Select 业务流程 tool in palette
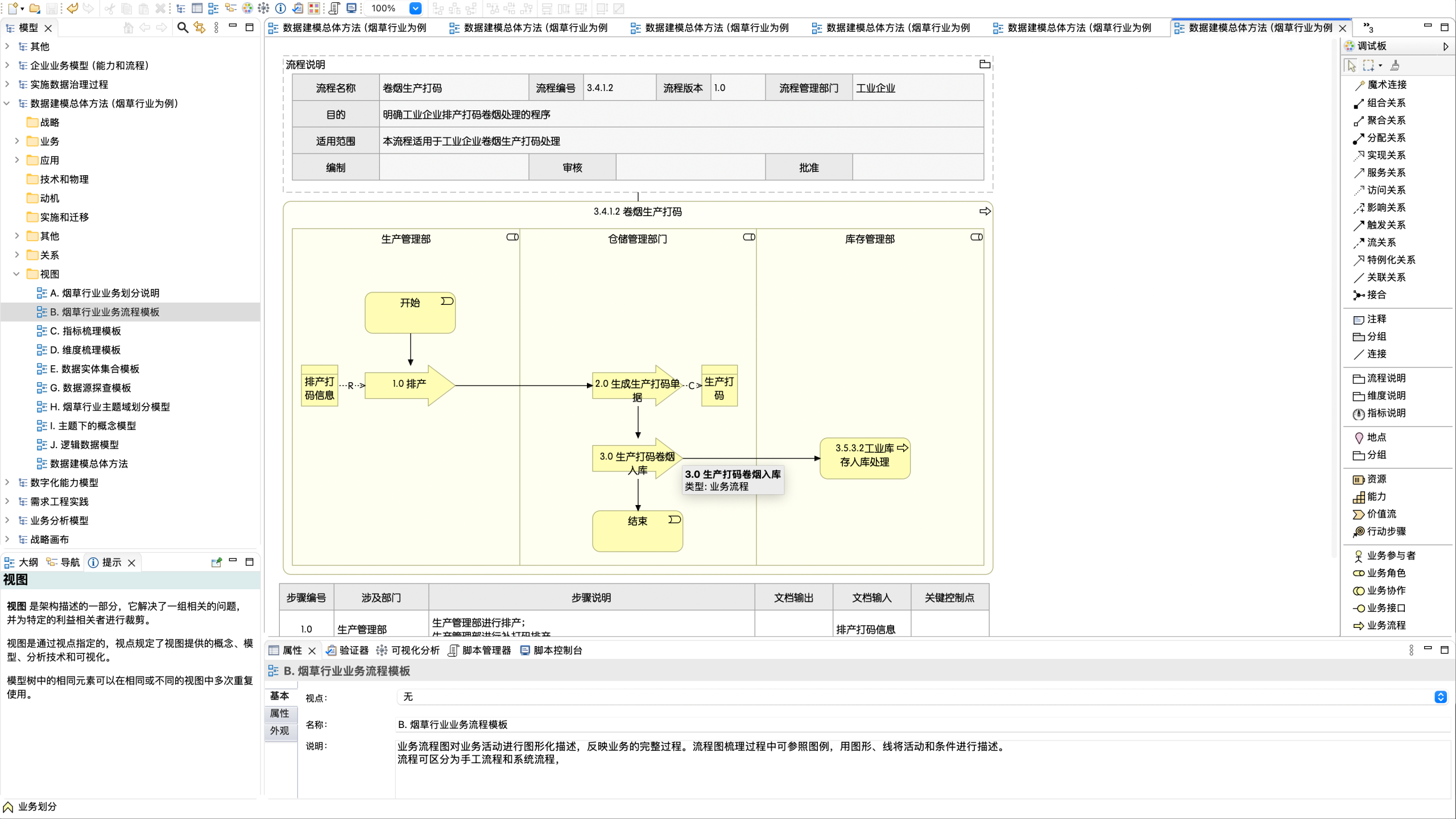 [1379, 626]
